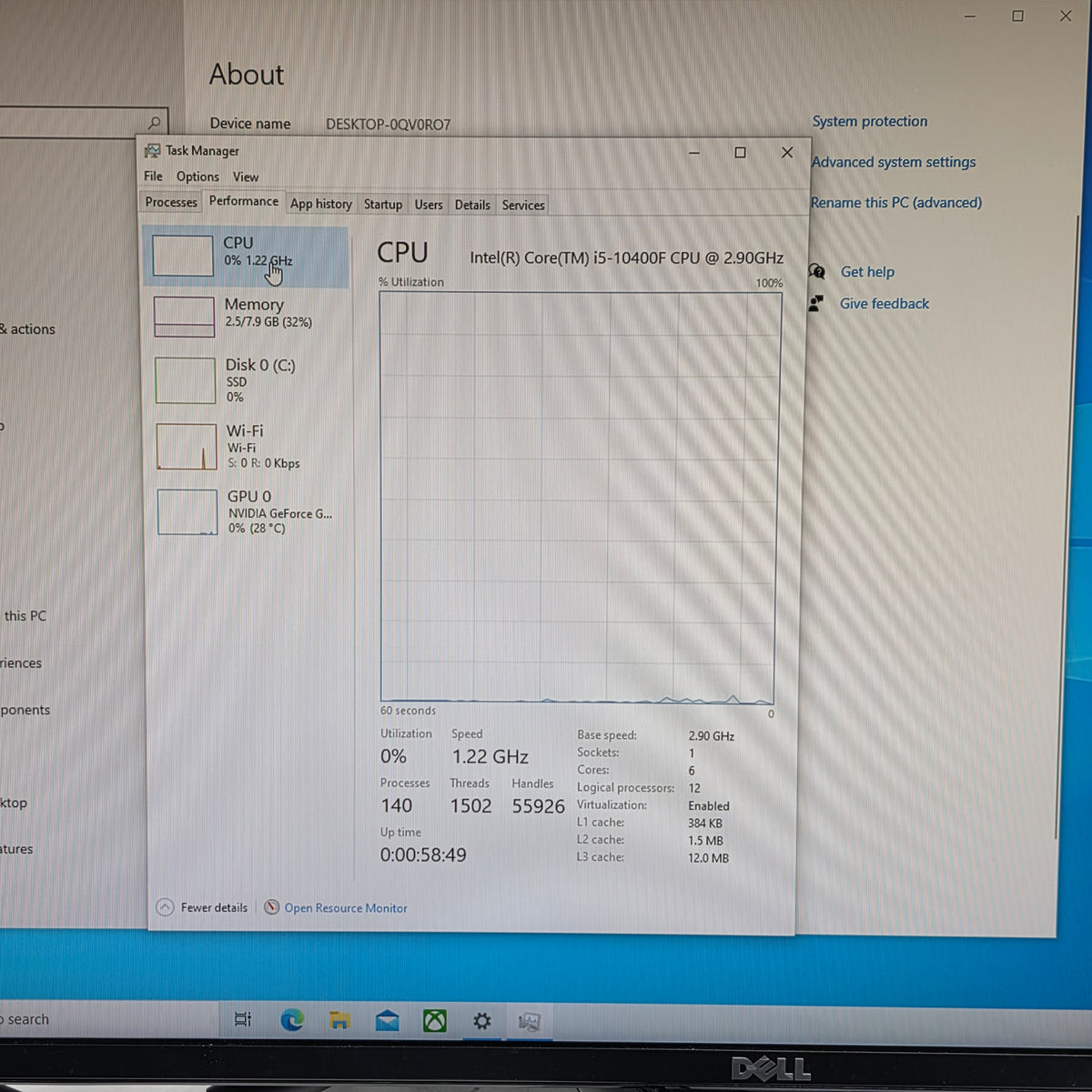Click the Wi-Fi activity graph thumbnail
The image size is (1092, 1092).
187,447
